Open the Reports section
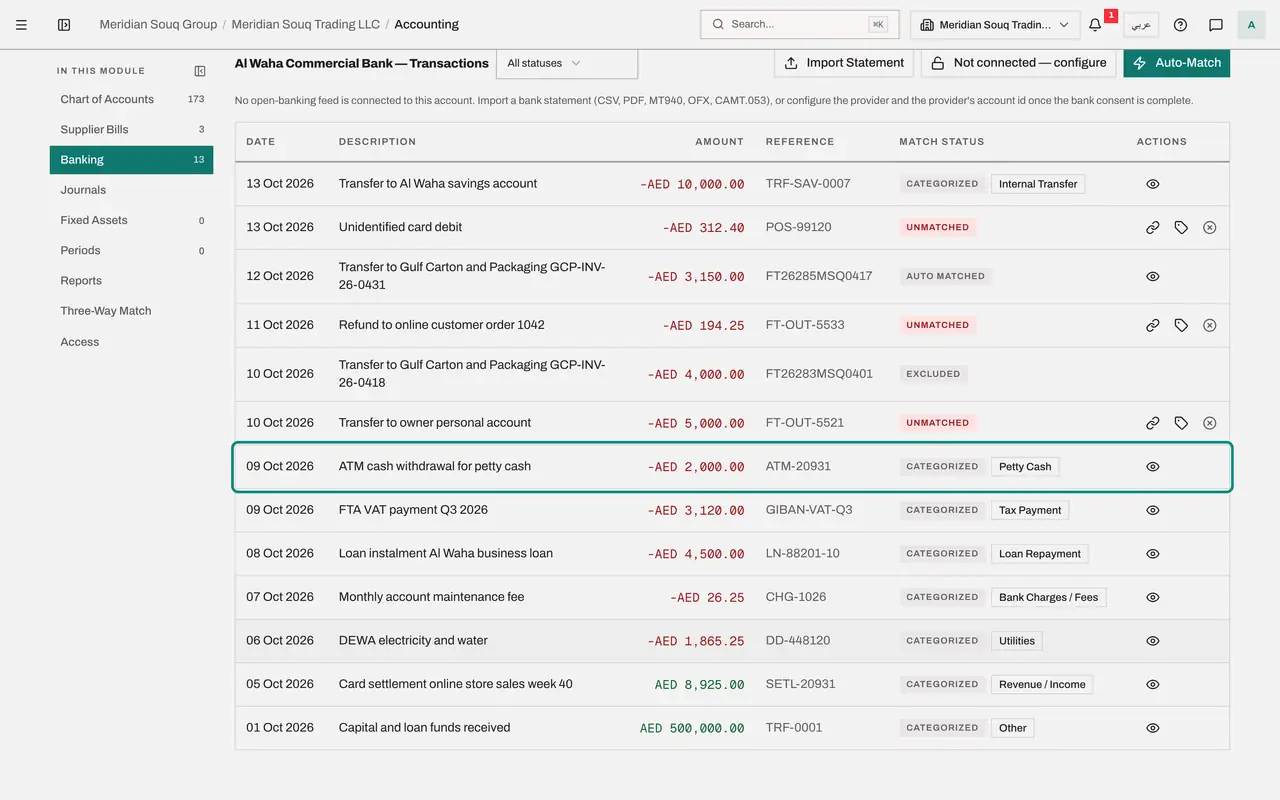The height and width of the screenshot is (800, 1280). tap(131, 281)
